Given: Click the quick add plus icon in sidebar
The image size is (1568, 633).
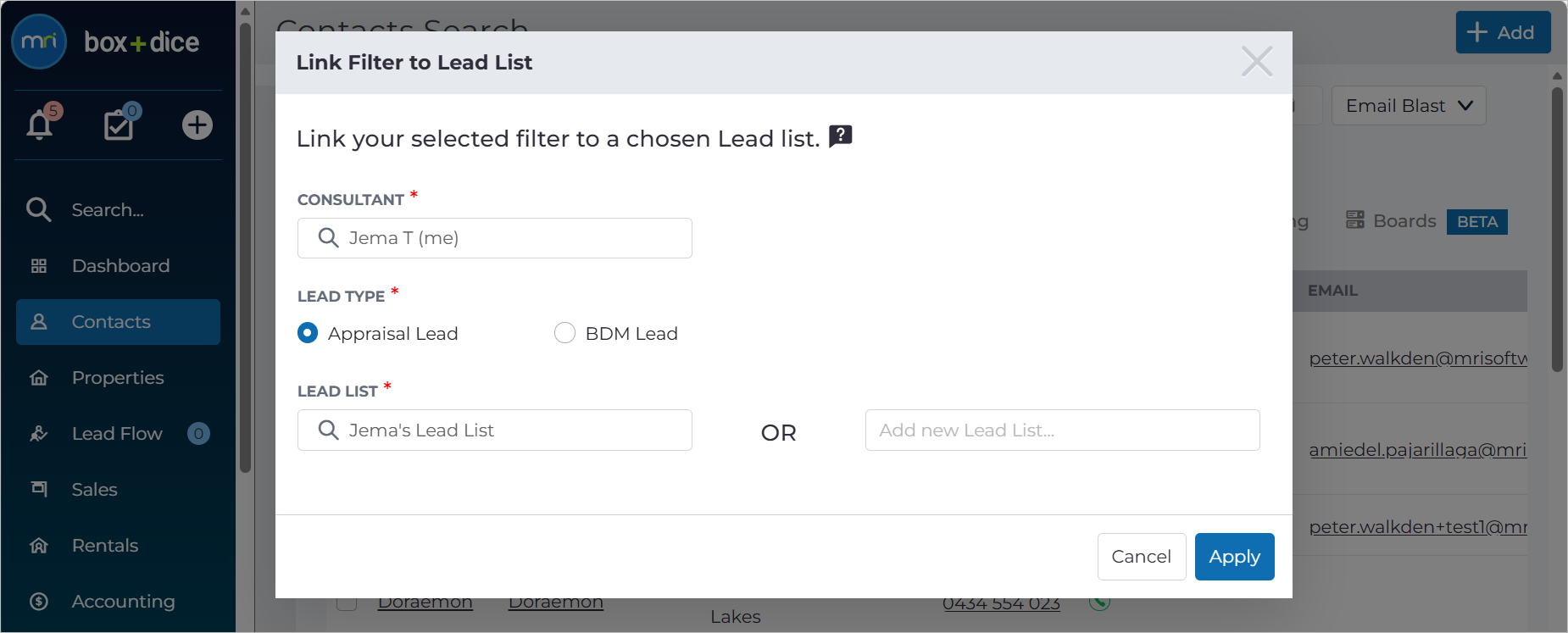Looking at the screenshot, I should click(x=197, y=125).
